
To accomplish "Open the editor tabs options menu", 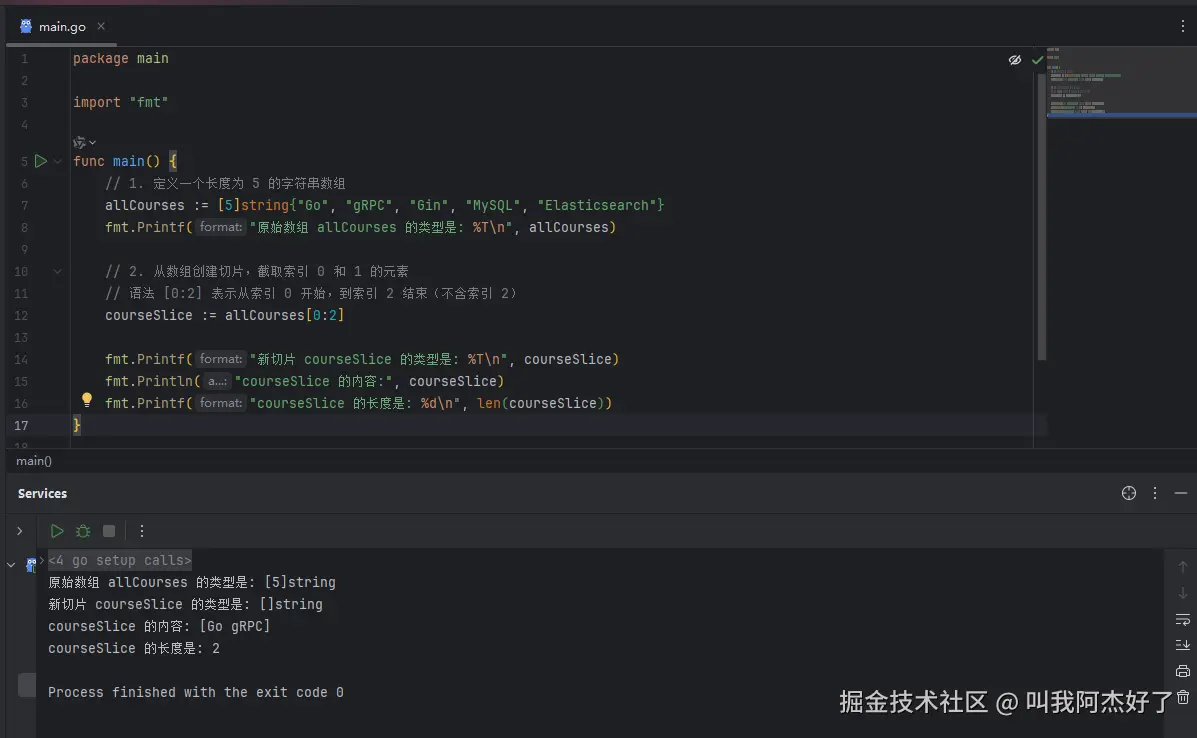I will click(x=1182, y=26).
